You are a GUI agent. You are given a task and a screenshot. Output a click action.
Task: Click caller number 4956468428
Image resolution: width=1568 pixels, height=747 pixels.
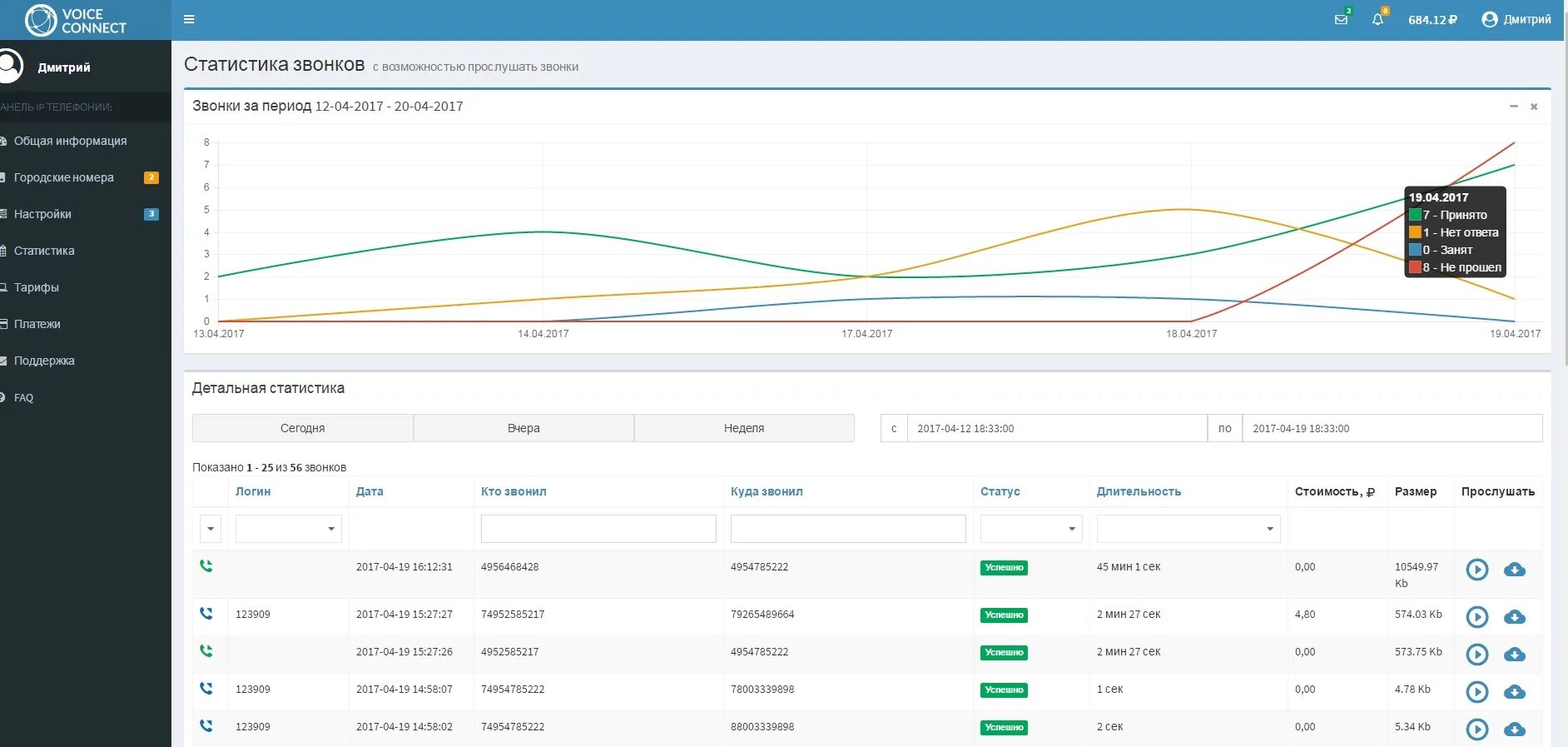pyautogui.click(x=509, y=567)
